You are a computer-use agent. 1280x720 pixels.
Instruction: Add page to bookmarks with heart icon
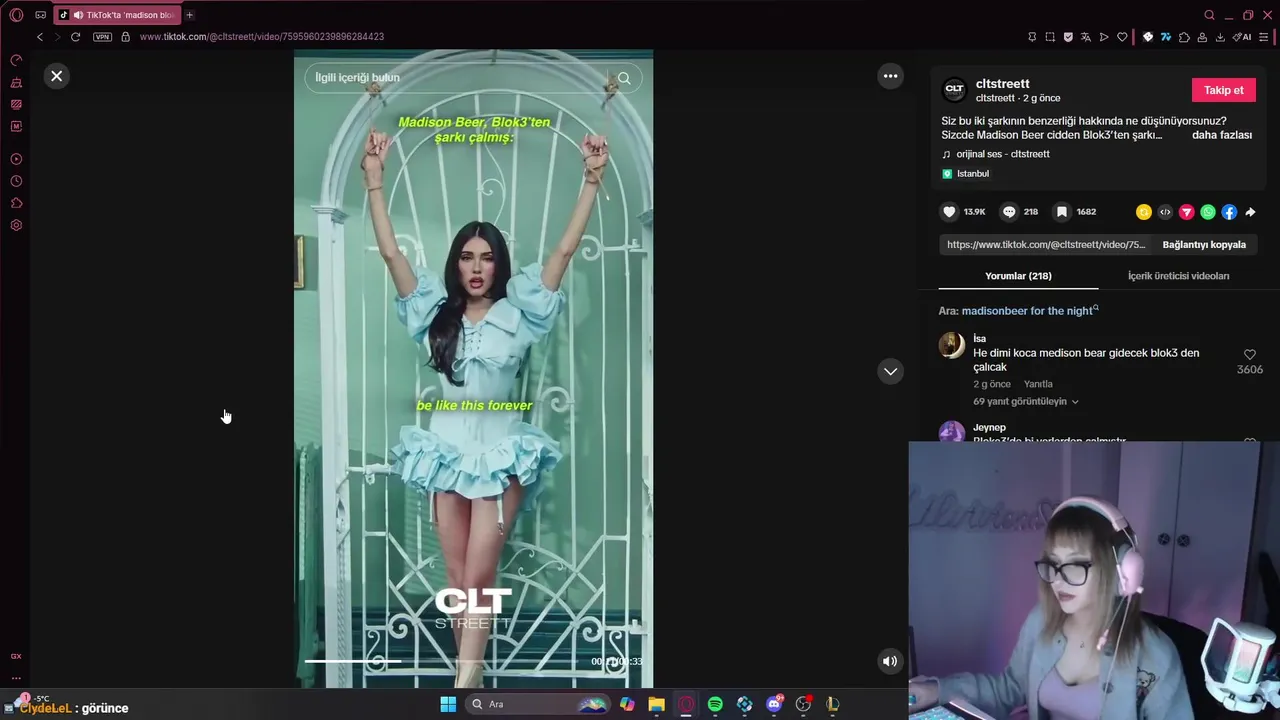pos(1122,37)
